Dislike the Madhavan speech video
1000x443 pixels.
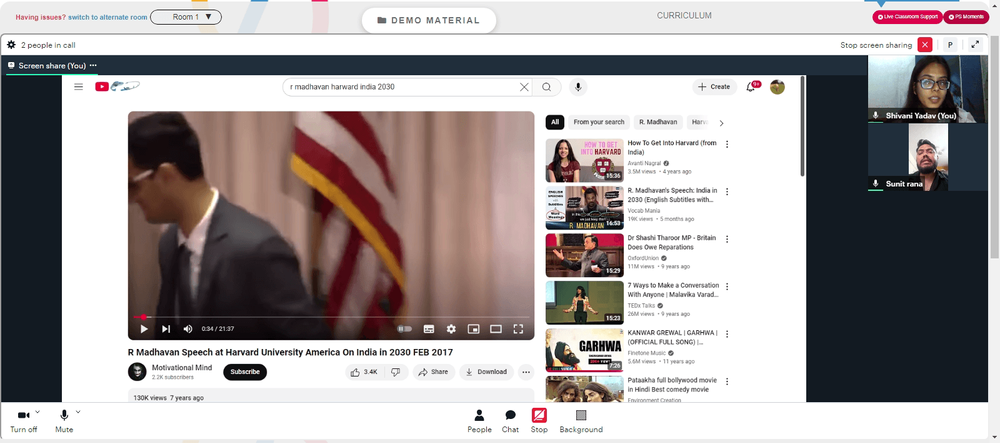395,372
